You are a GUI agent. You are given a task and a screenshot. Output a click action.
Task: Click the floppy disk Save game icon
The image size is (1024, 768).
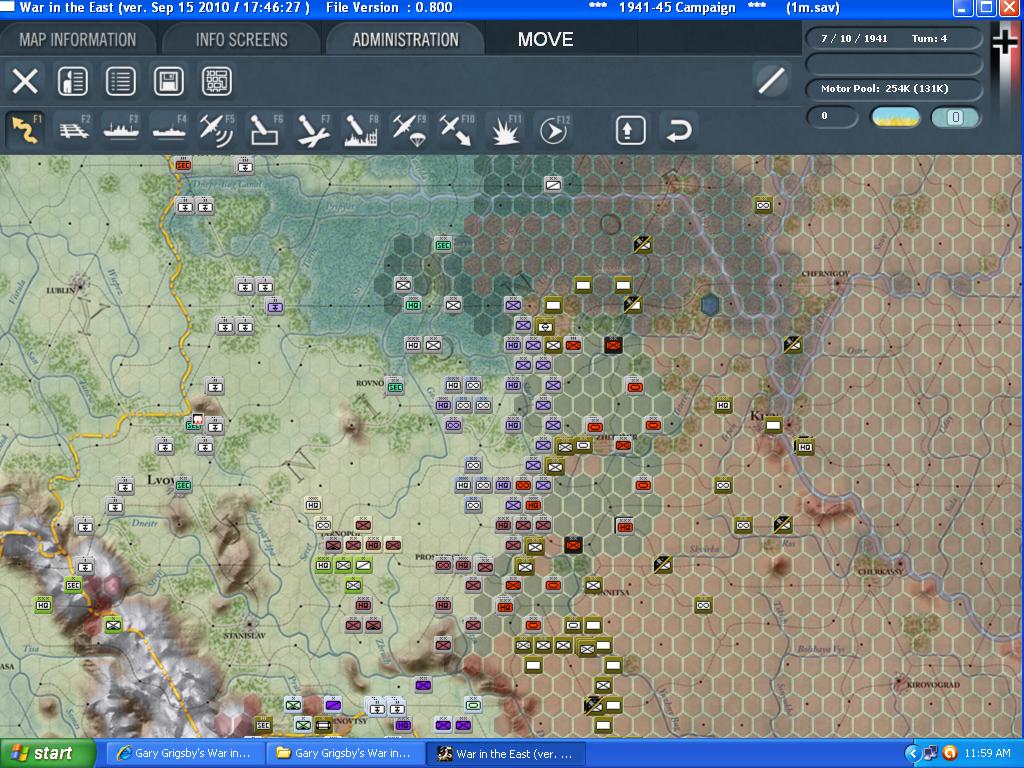click(168, 82)
